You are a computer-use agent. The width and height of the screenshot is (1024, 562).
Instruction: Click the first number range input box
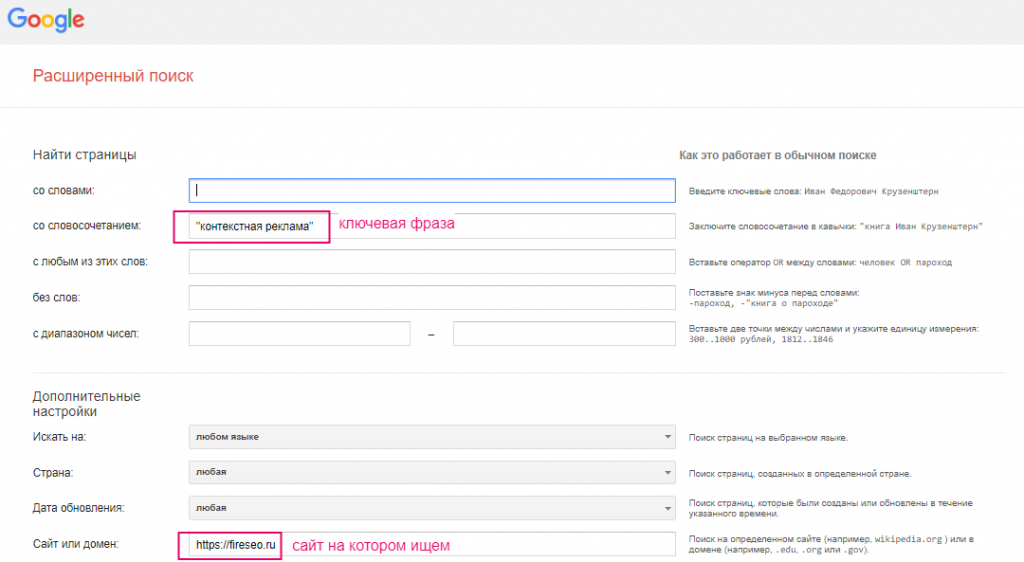[x=299, y=334]
